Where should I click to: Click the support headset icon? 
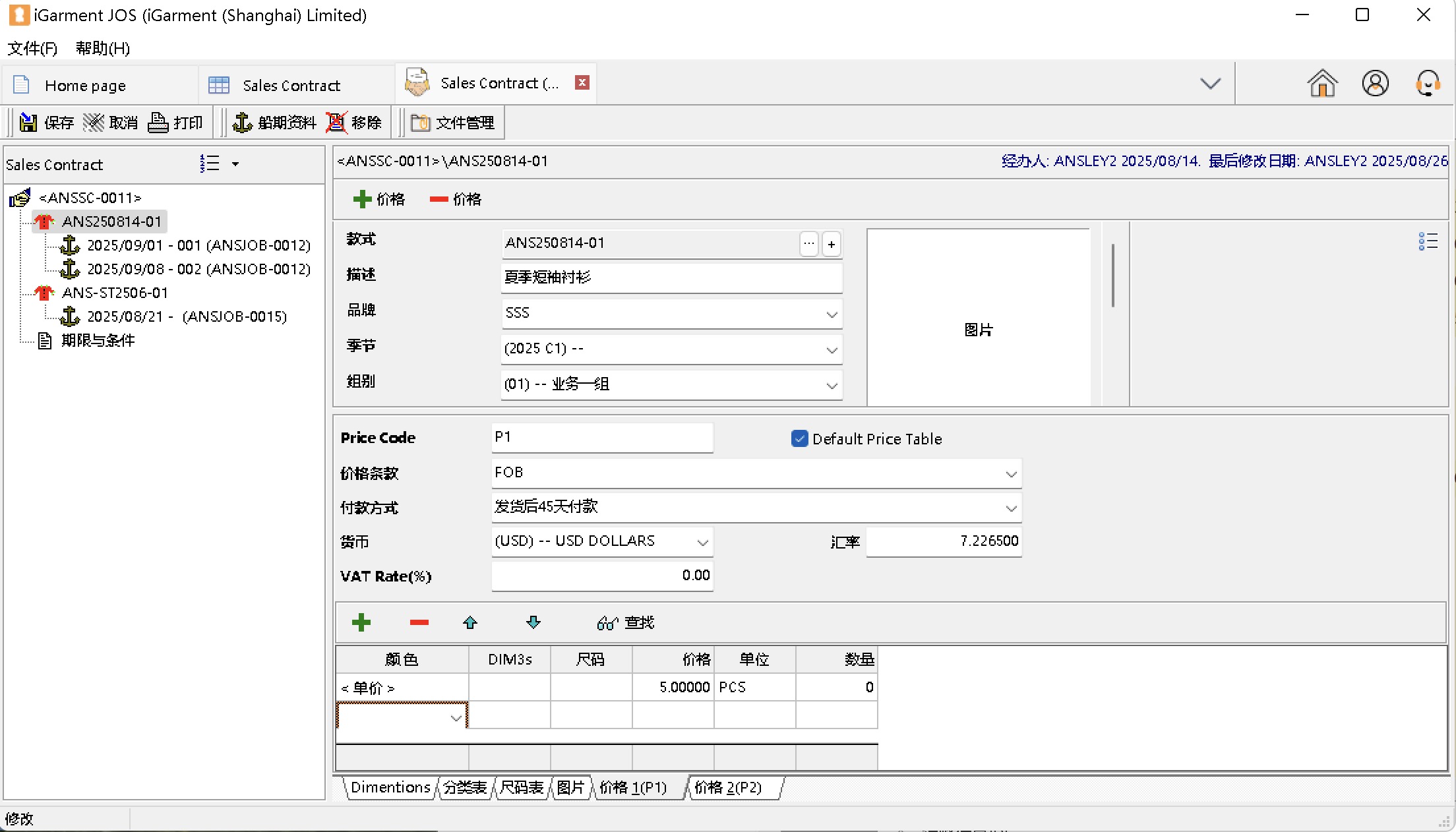point(1428,84)
